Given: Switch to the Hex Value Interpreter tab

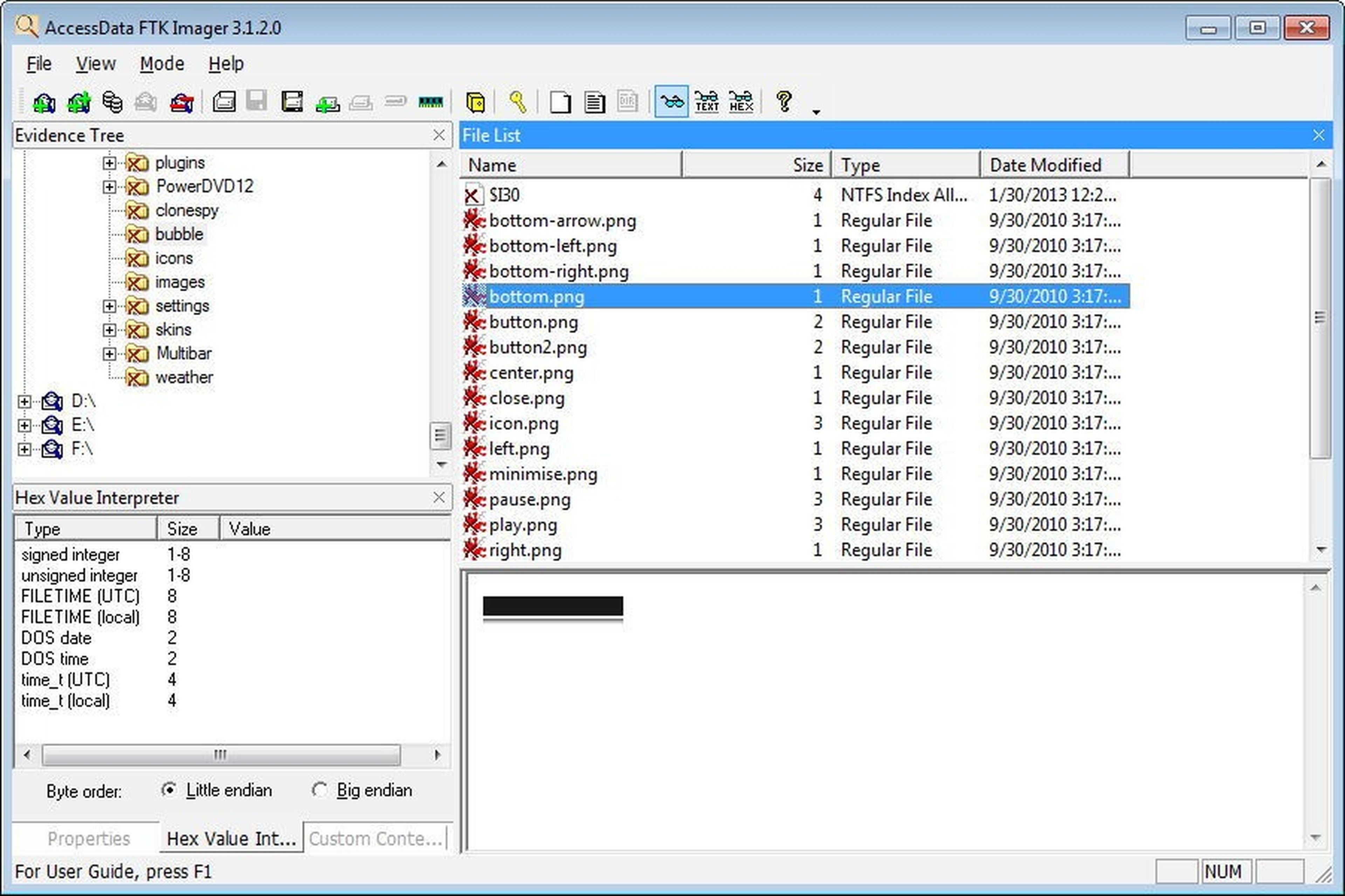Looking at the screenshot, I should (231, 838).
